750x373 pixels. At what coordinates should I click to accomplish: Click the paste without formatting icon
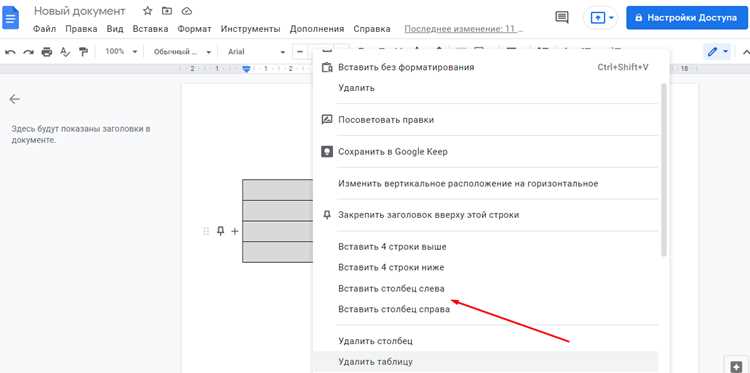click(327, 67)
